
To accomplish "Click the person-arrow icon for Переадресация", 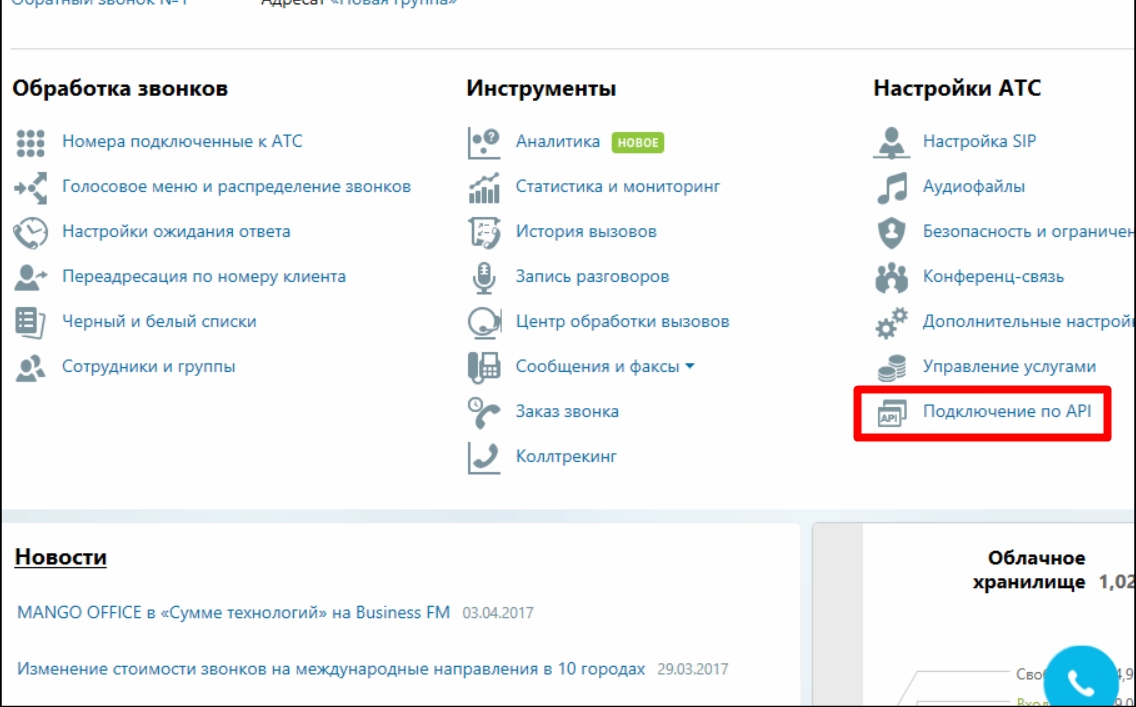I will click(x=30, y=277).
